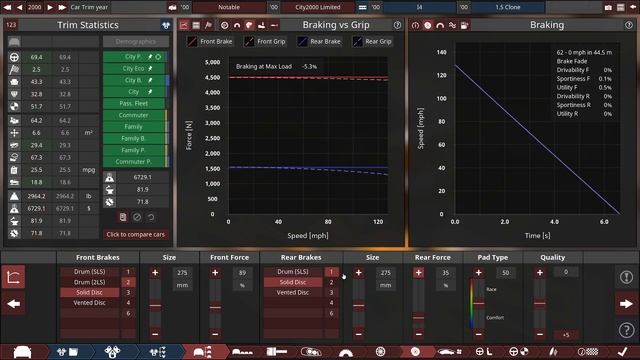Increase pad type value with plus
The image size is (640, 360).
(x=479, y=273)
